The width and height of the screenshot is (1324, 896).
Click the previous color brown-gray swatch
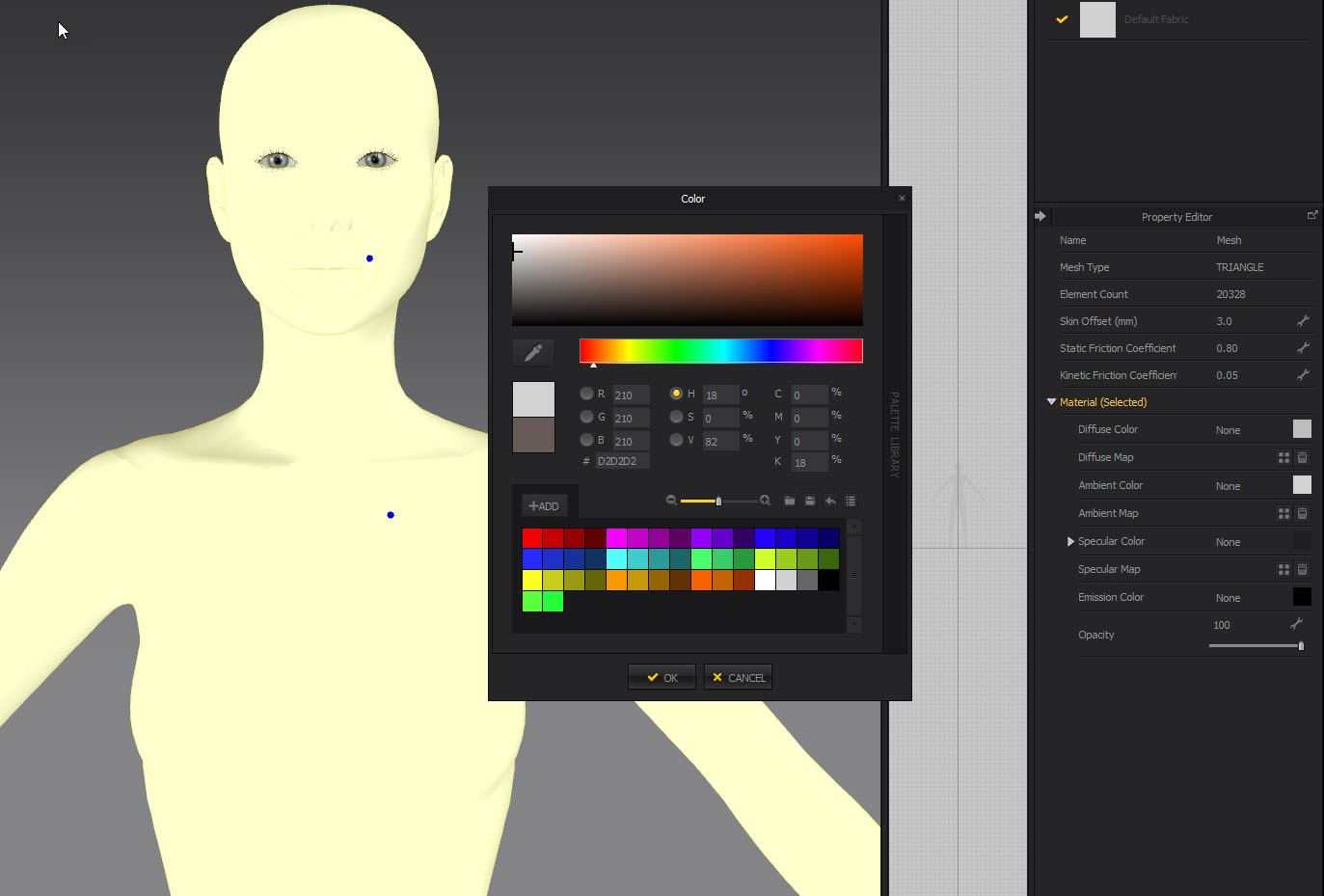point(533,435)
